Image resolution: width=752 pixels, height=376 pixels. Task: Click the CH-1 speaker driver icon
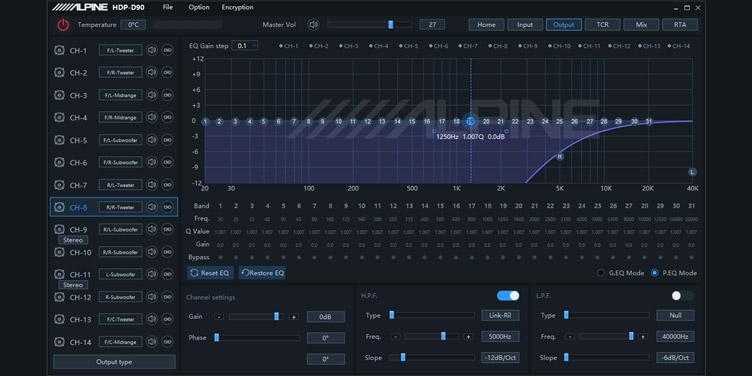tap(59, 50)
